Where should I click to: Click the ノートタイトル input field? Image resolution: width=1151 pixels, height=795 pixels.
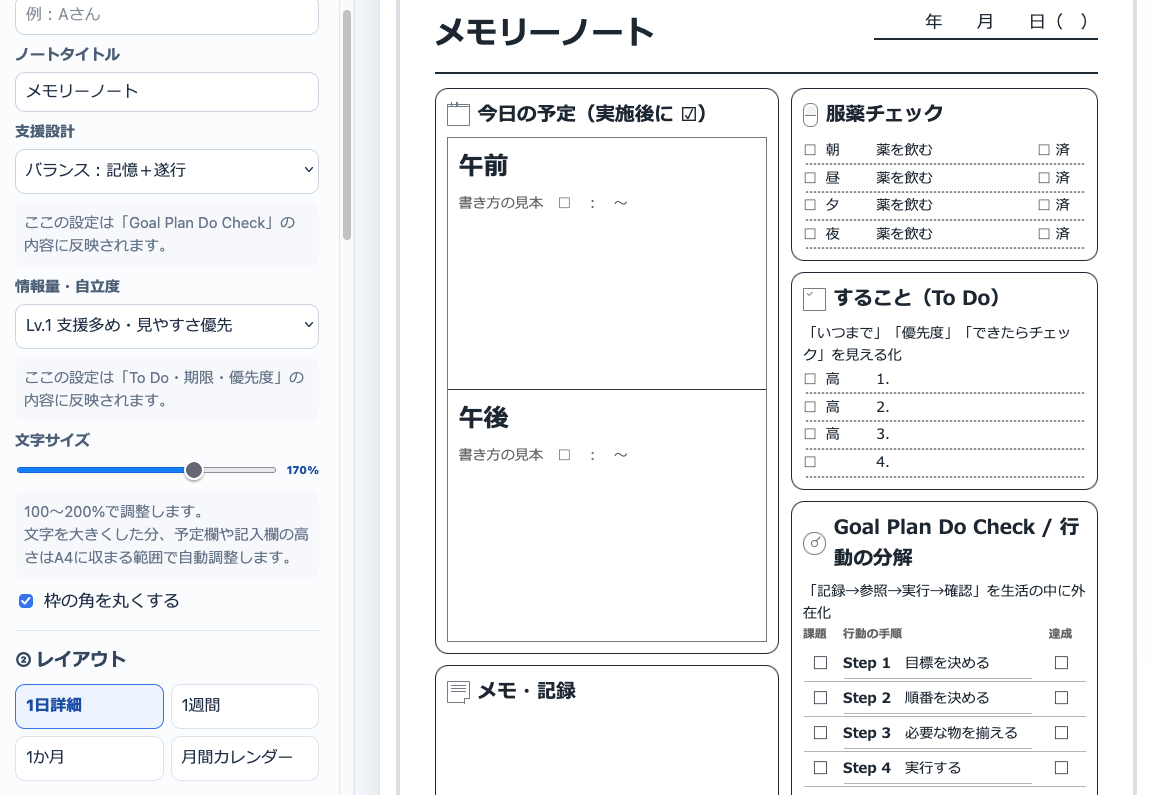click(x=167, y=92)
